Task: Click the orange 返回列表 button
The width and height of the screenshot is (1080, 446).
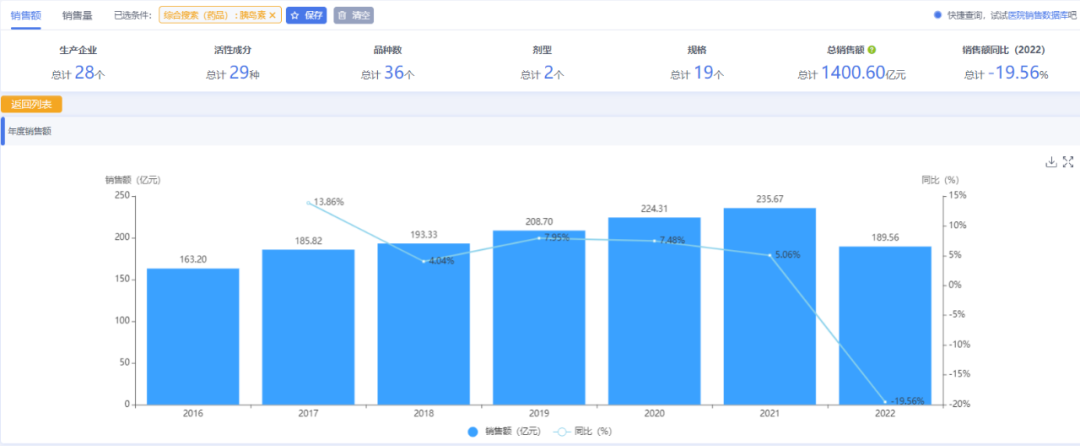Action: coord(32,104)
